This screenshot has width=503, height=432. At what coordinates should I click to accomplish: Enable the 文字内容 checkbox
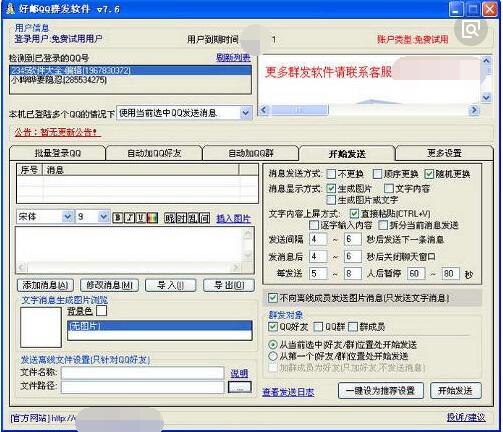pyautogui.click(x=389, y=189)
